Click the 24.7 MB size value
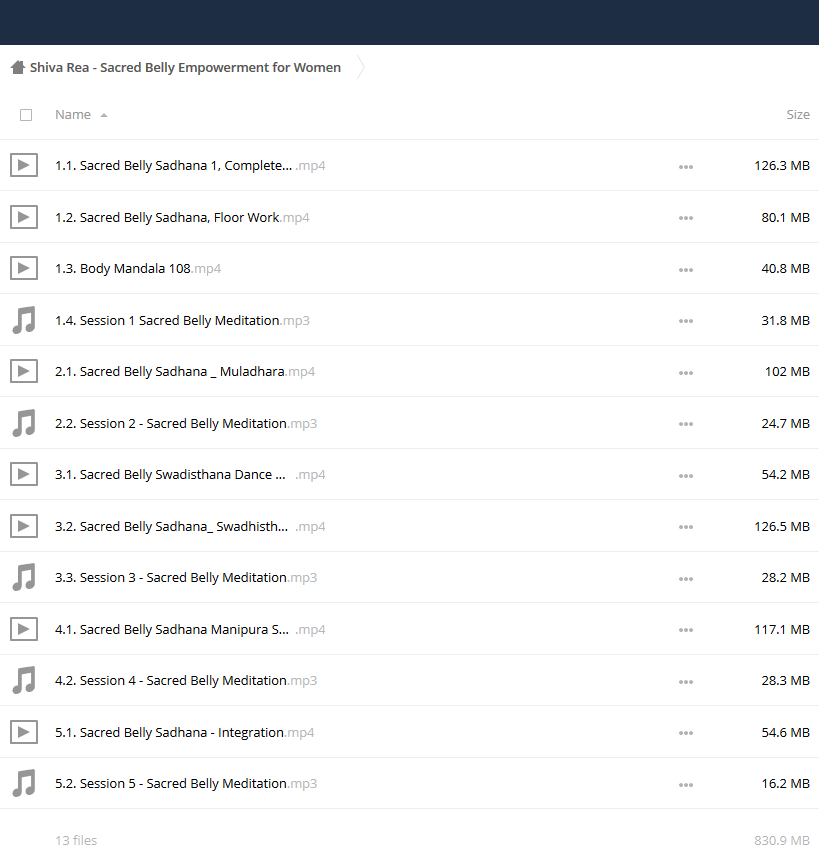 pyautogui.click(x=786, y=423)
